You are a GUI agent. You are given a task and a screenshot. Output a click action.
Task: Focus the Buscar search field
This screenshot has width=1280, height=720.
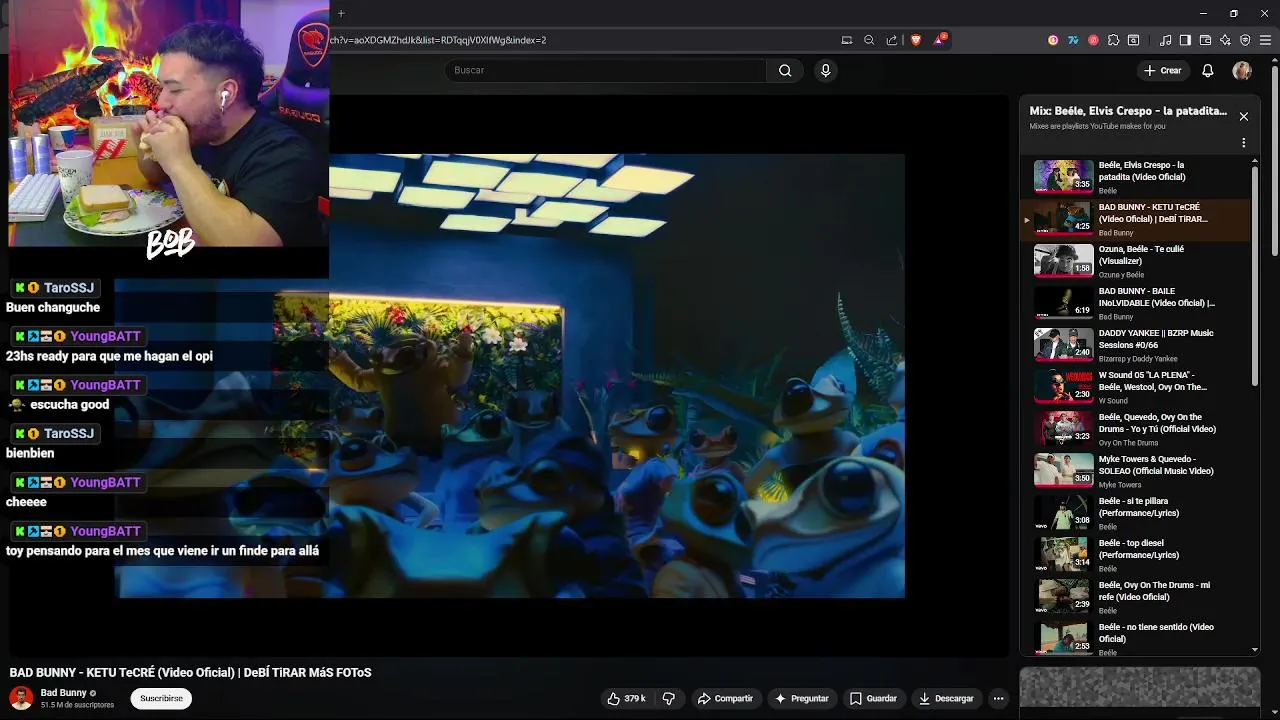point(606,70)
